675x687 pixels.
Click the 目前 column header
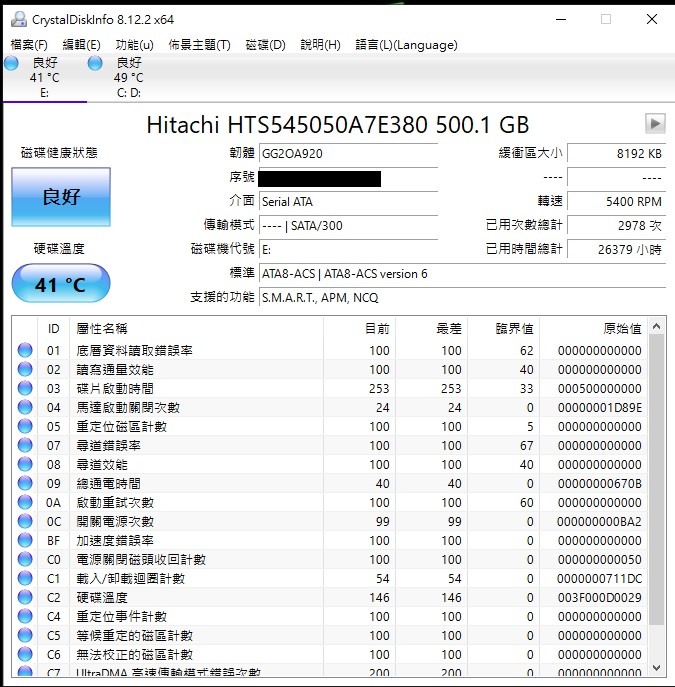point(360,329)
